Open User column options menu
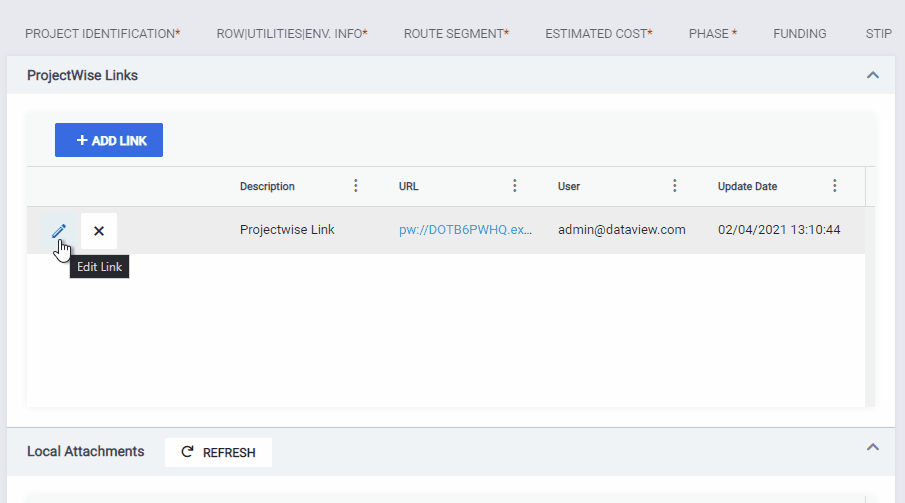The width and height of the screenshot is (905, 503). pos(674,186)
